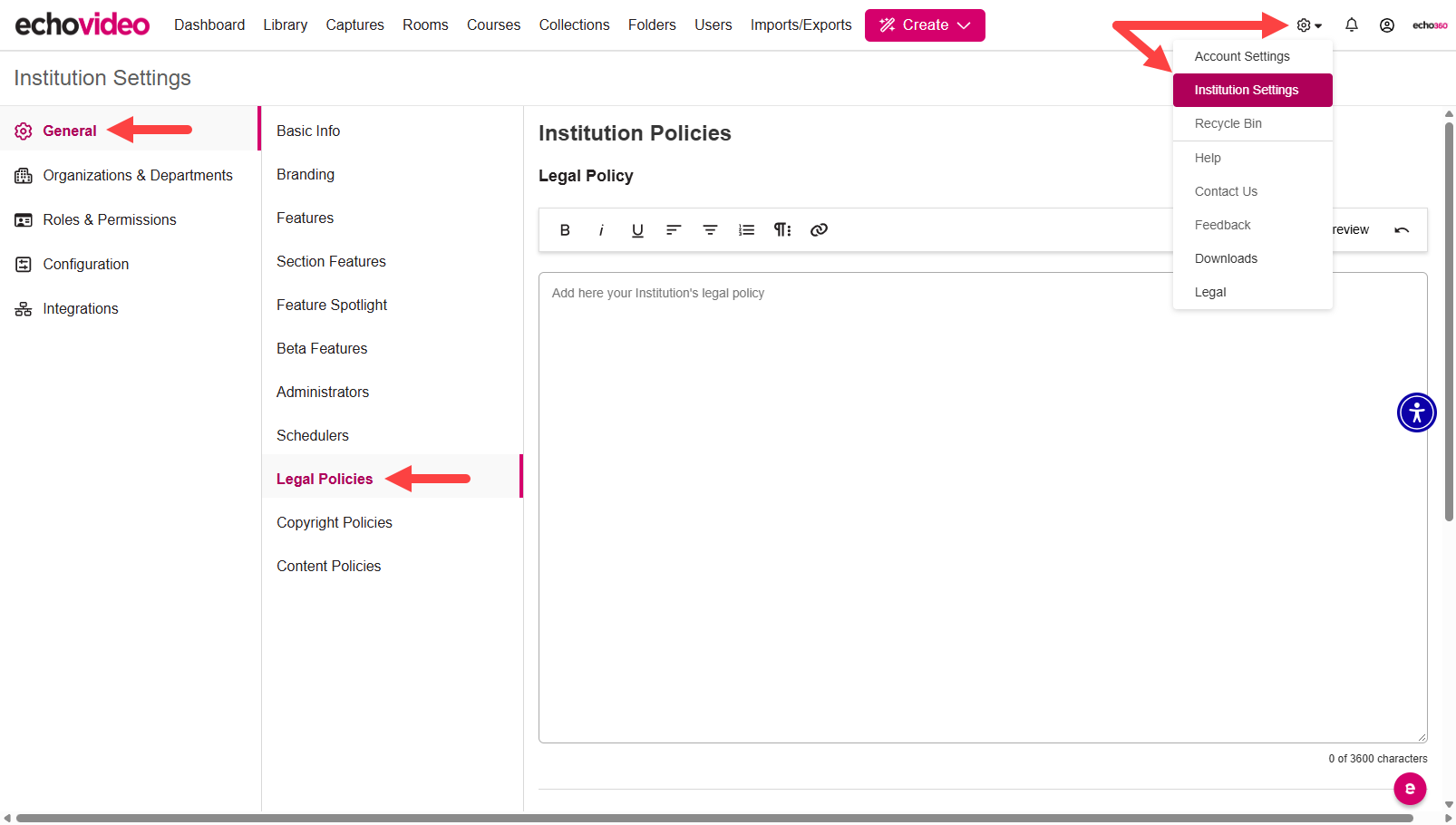Choose Recycle Bin from dropdown menu
This screenshot has width=1456, height=825.
point(1253,123)
